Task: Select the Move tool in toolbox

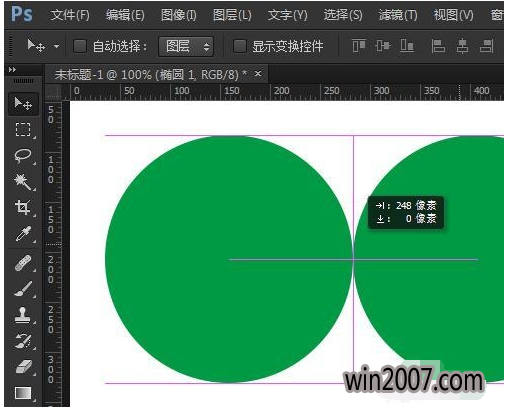Action: click(23, 104)
